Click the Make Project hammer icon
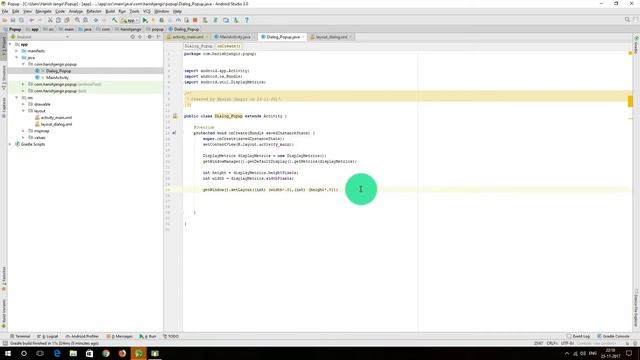 click(x=115, y=20)
